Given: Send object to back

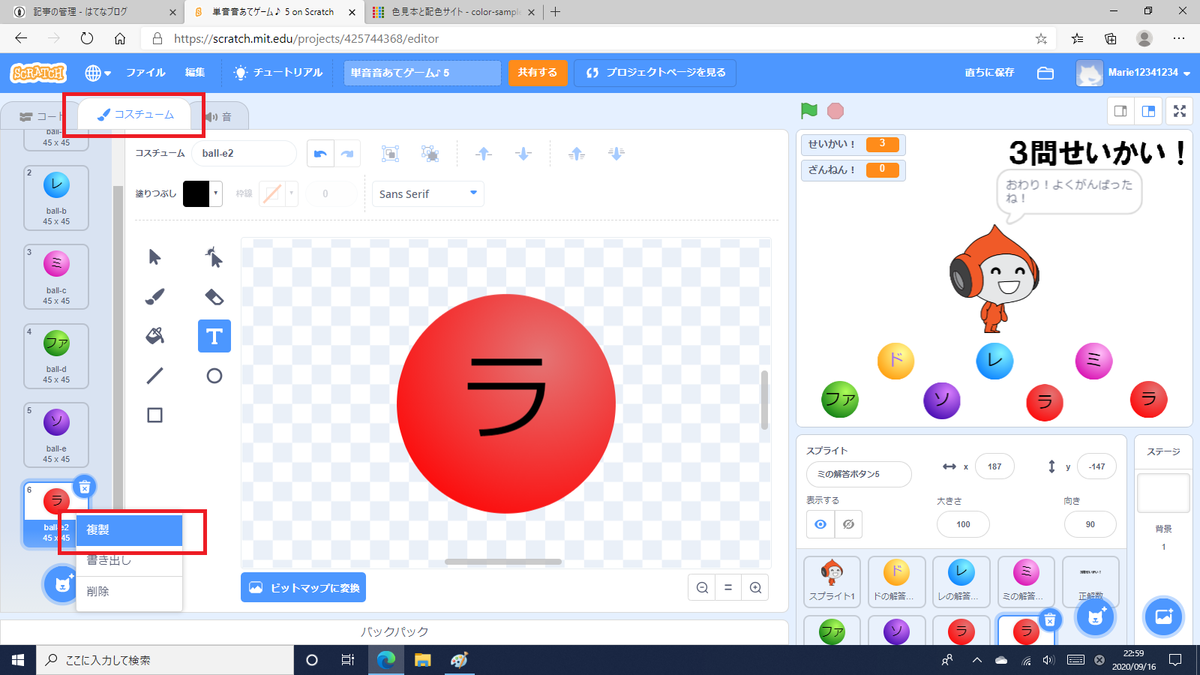Looking at the screenshot, I should (617, 154).
